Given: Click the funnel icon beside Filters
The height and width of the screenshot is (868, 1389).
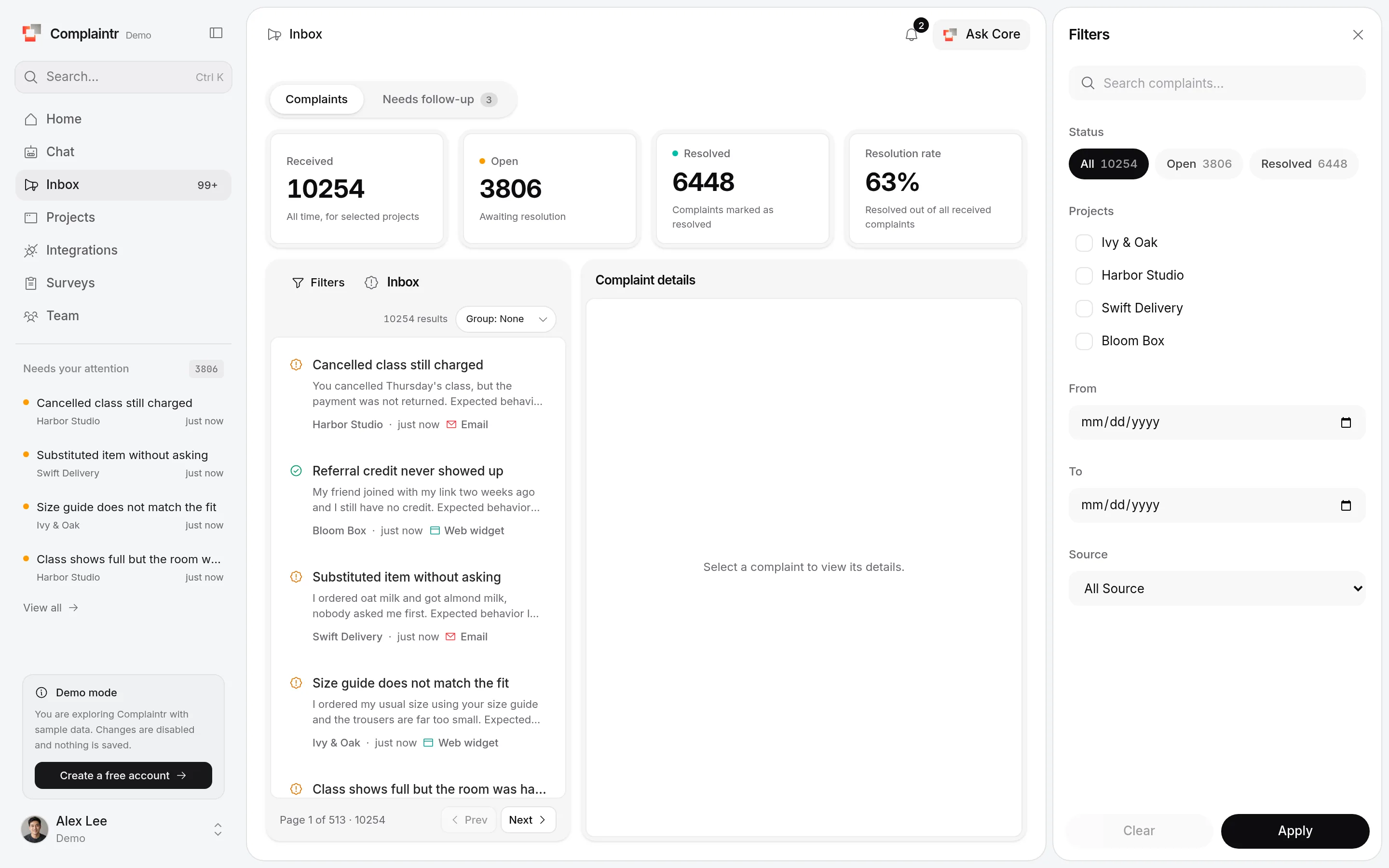Looking at the screenshot, I should (x=298, y=283).
